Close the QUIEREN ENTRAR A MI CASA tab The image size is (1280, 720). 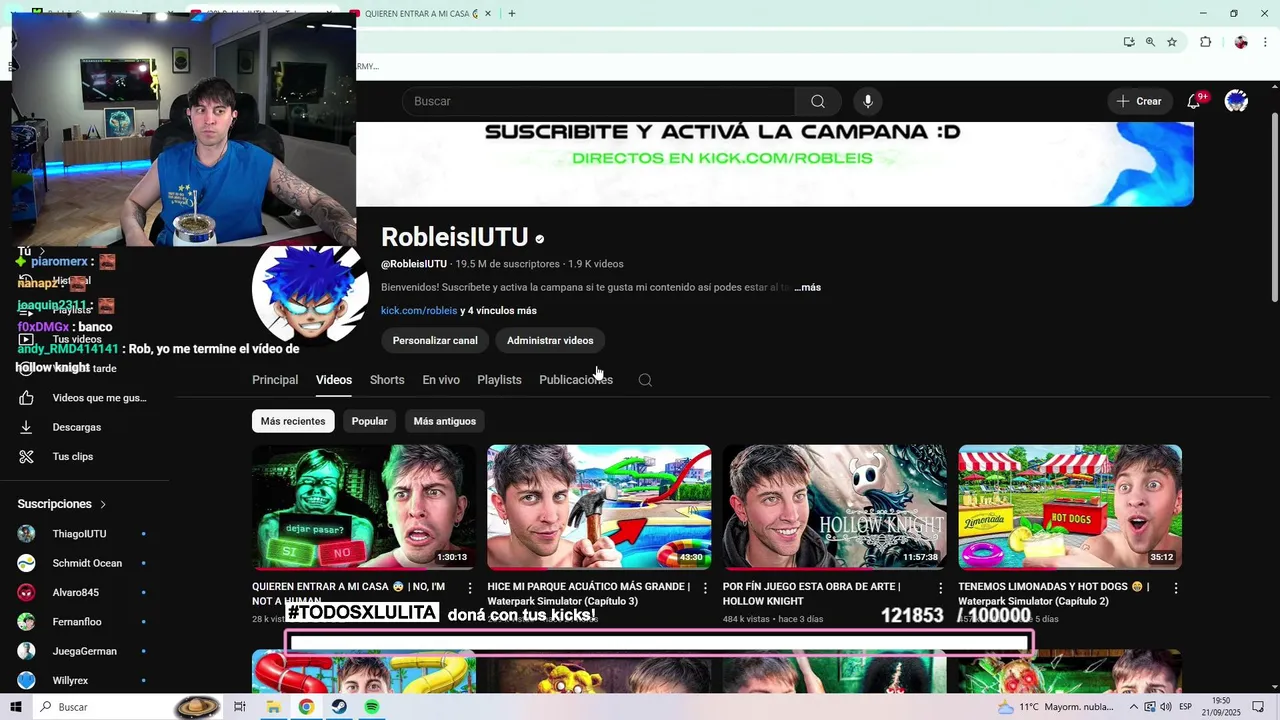(x=488, y=14)
